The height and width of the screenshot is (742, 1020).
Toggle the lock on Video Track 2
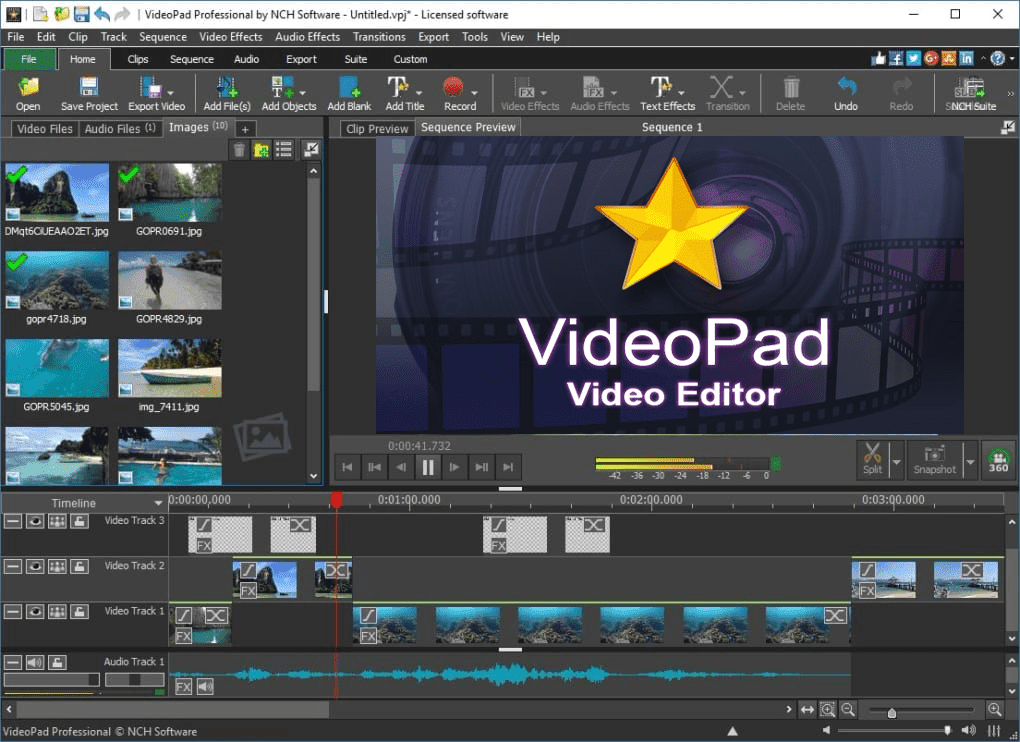(78, 566)
